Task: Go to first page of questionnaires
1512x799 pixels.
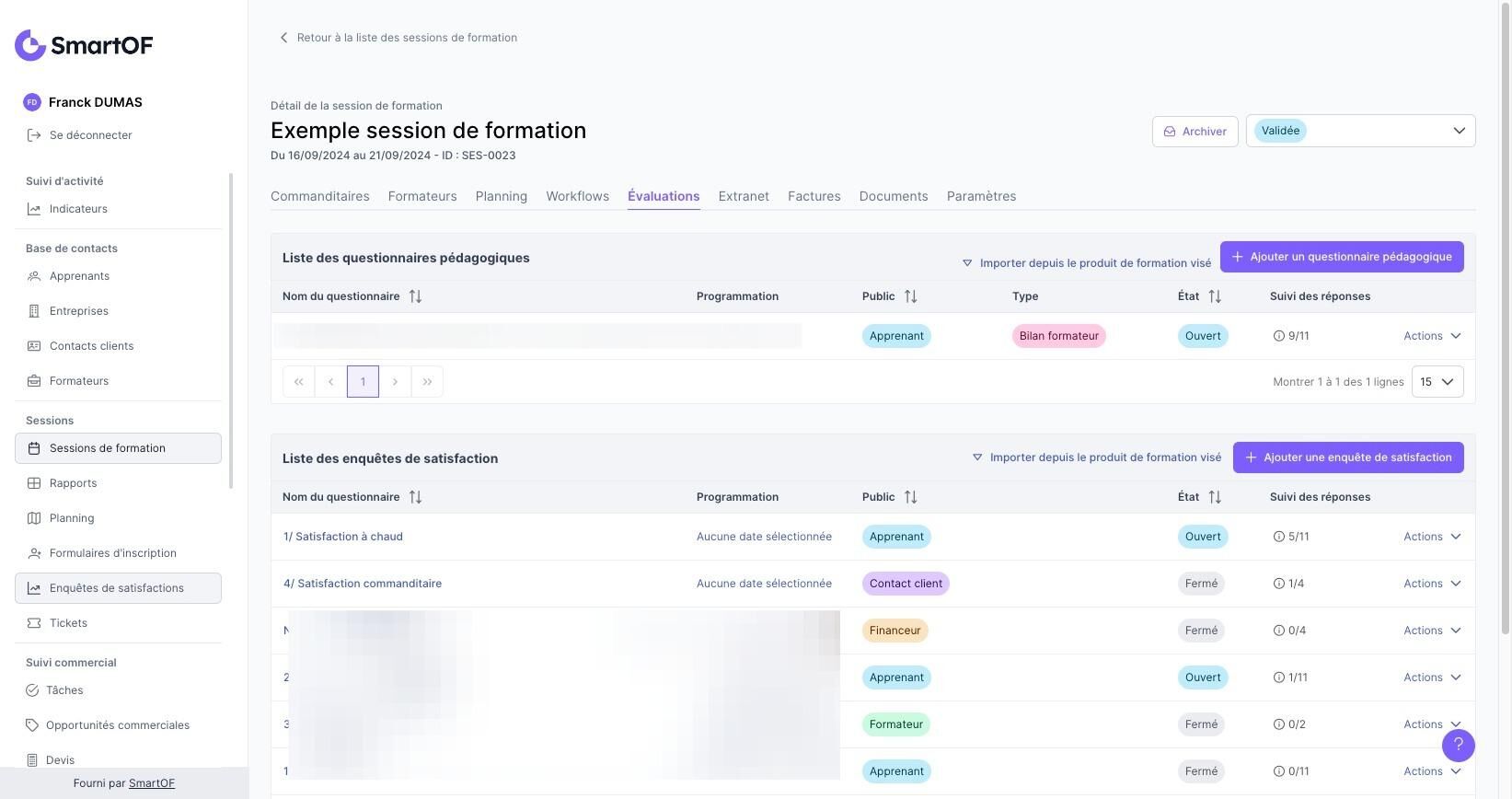Action: click(298, 382)
